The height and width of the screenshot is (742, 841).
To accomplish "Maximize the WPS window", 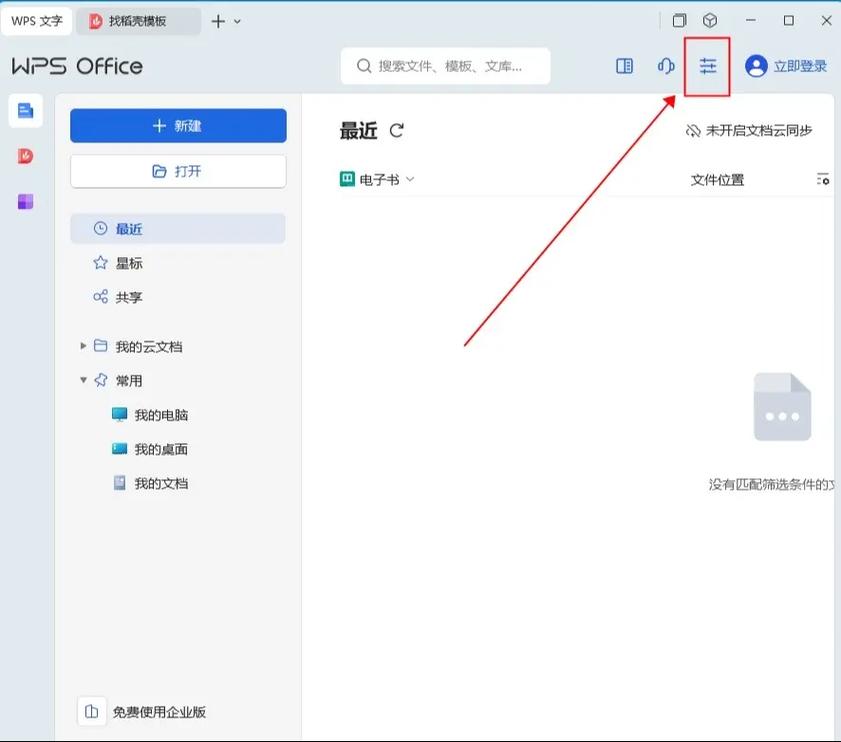I will [x=788, y=20].
